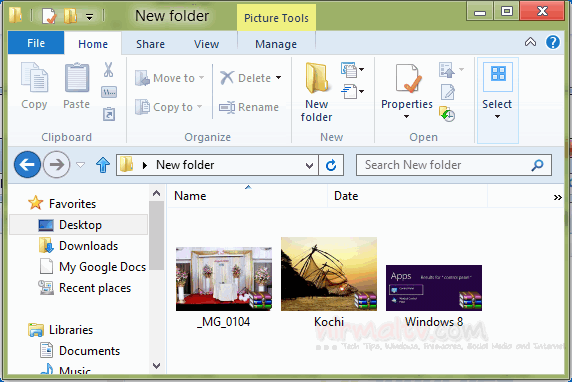Refresh the New folder view
Screen dimensions: 572x382
[x=331, y=165]
